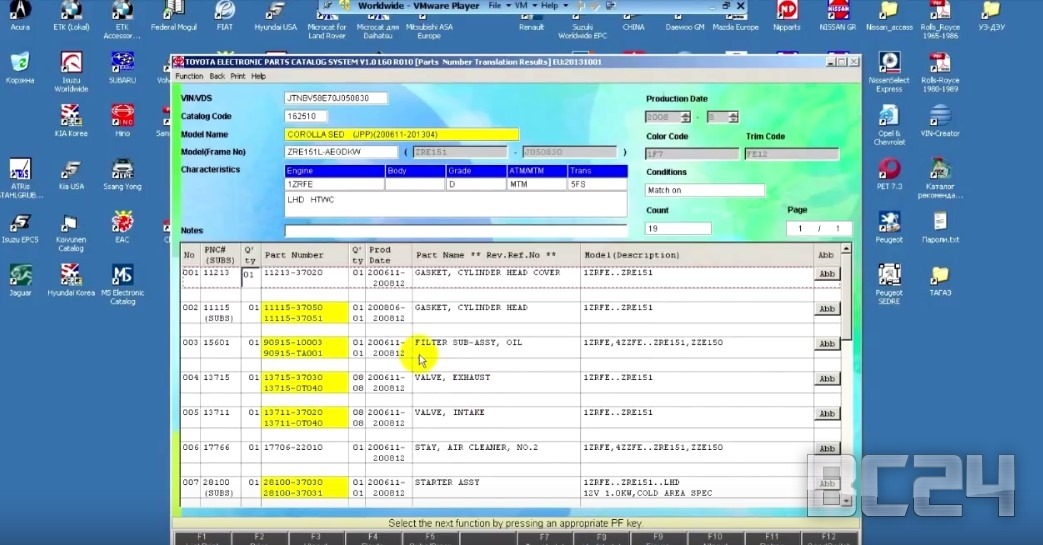Click in the Notes input field
Viewport: 1043px width, 545px height.
pyautogui.click(x=455, y=231)
